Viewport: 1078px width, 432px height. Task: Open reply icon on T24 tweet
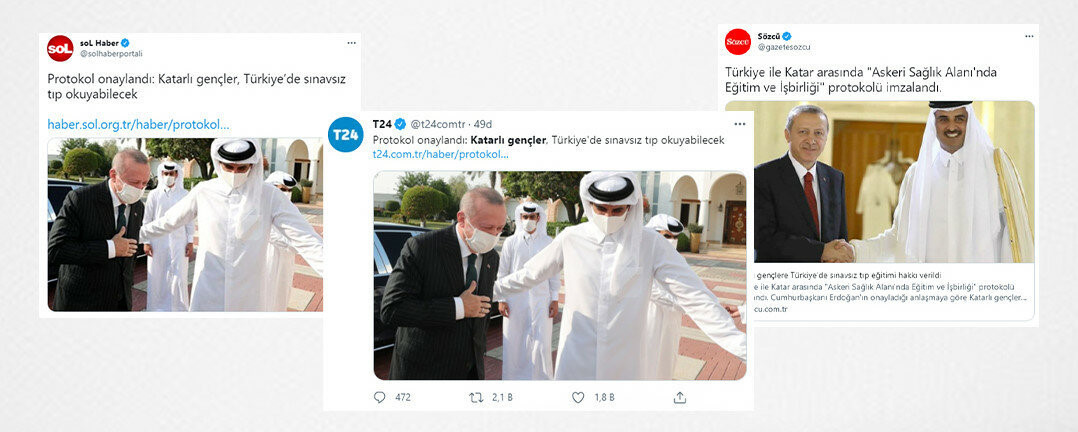pos(380,397)
